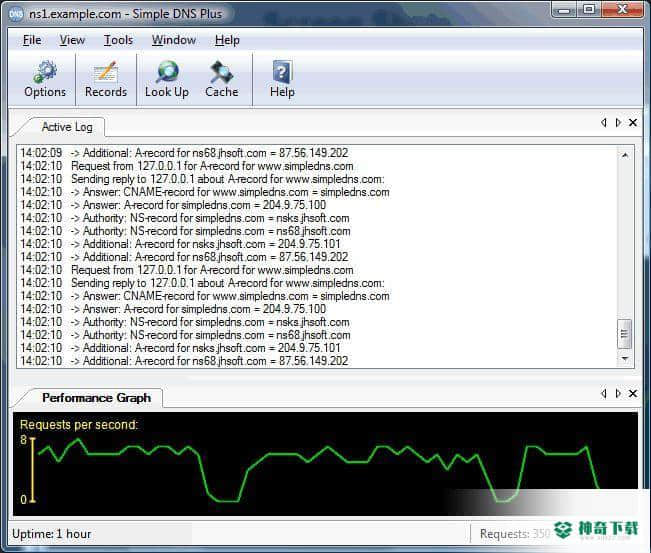Click the log scrollbar thumb

[x=624, y=334]
